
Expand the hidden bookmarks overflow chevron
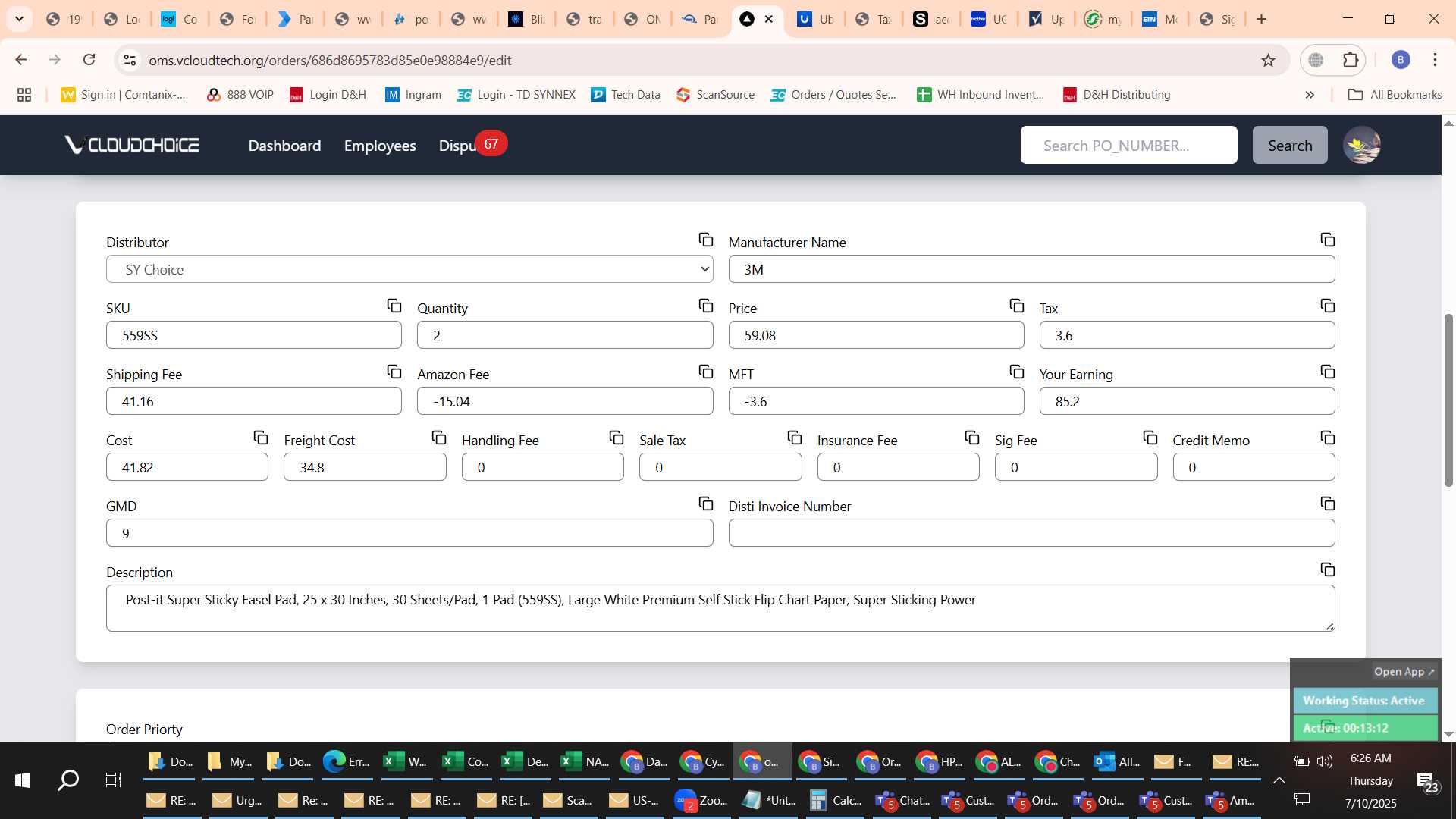click(1310, 95)
